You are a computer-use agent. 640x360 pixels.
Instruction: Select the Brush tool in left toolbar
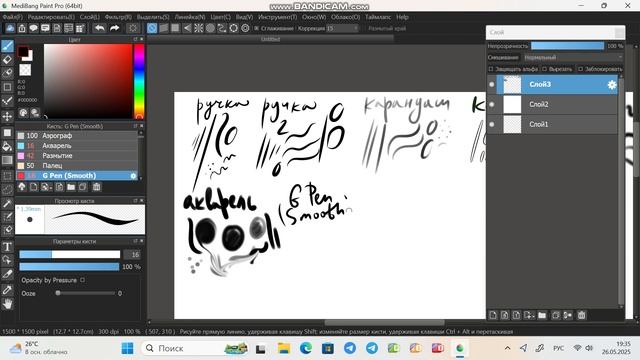pos(7,46)
